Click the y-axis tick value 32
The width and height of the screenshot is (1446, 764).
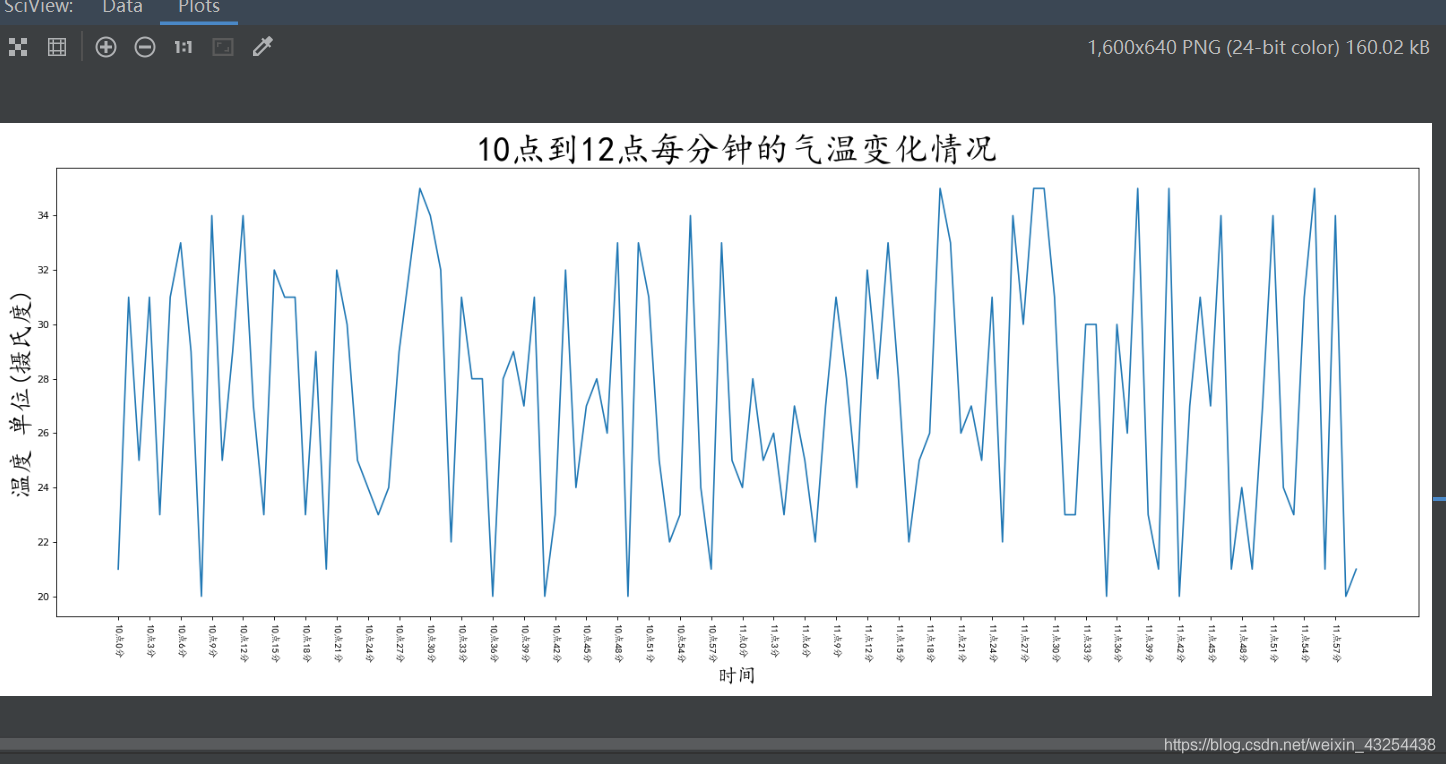45,270
